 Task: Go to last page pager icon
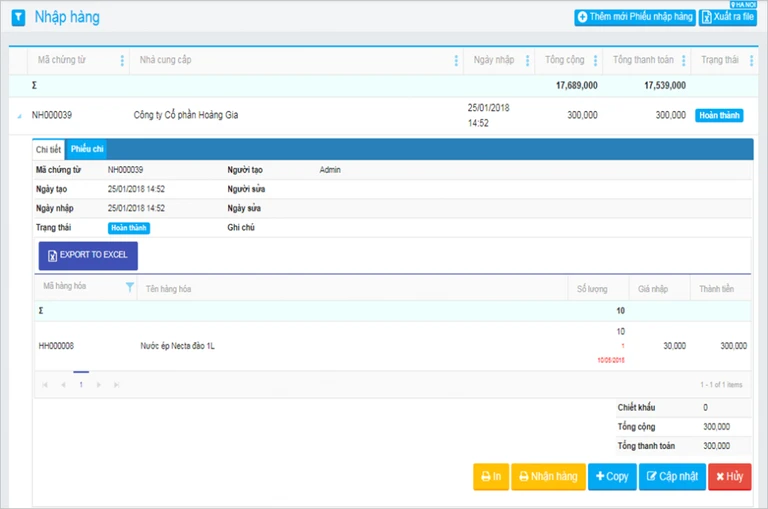click(x=117, y=385)
